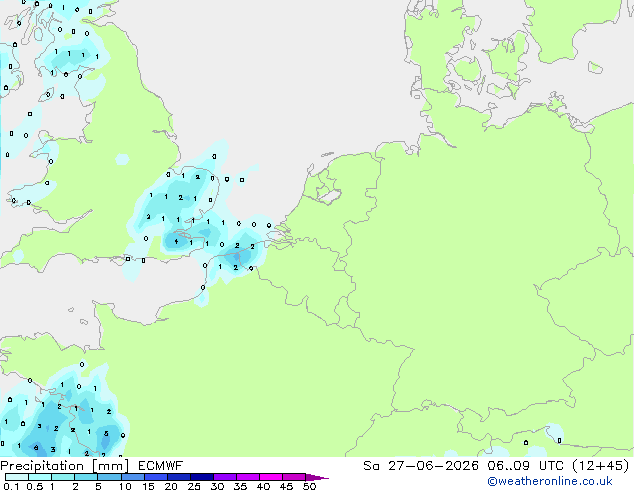Pick the 0.5–1 mm legend swatch
The image size is (634, 490).
[x=40, y=477]
